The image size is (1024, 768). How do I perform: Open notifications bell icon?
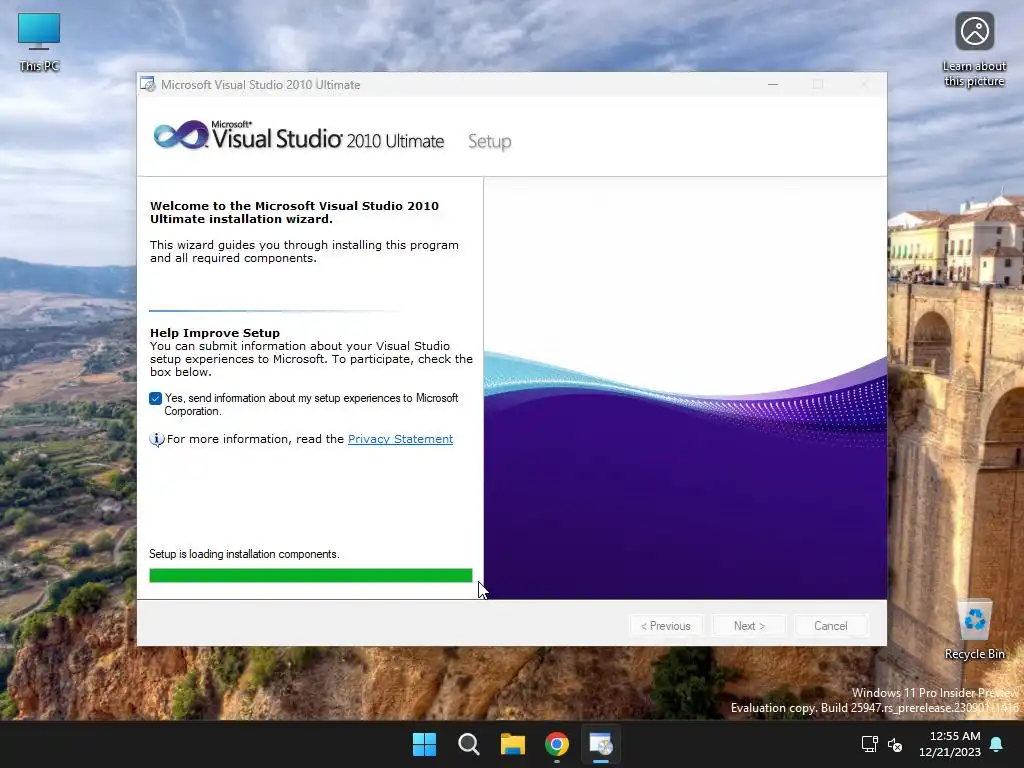coord(997,744)
